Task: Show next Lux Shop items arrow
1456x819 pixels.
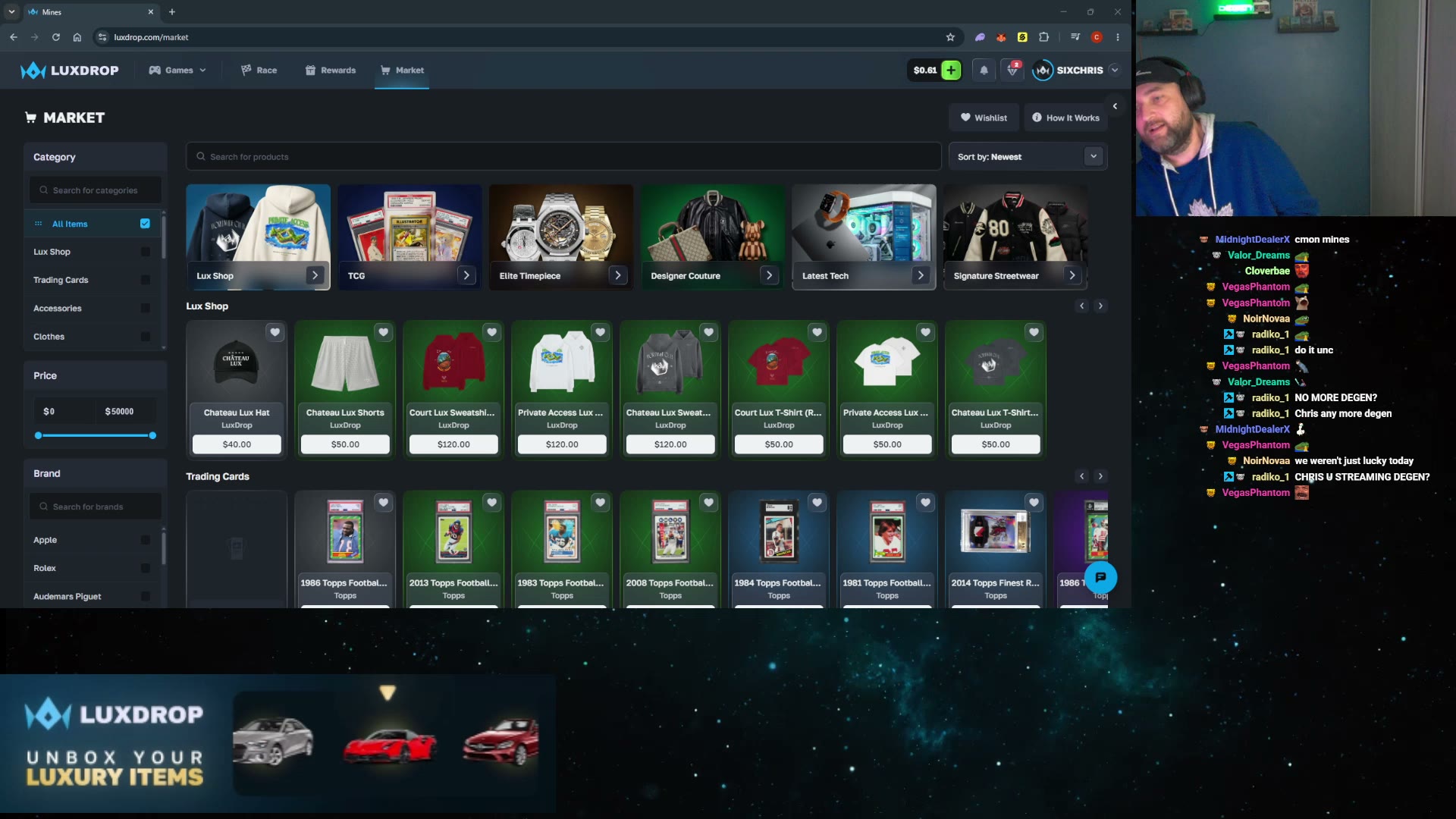Action: [1100, 306]
